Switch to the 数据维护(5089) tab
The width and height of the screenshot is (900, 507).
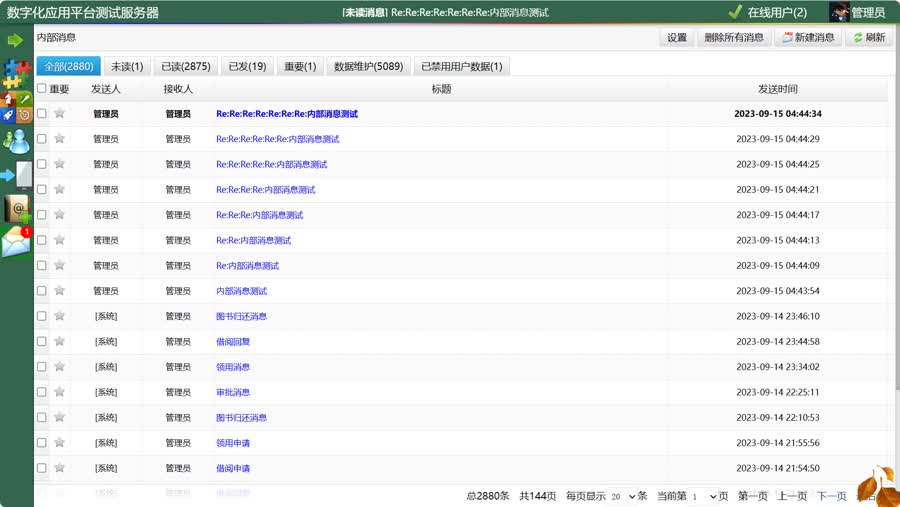pyautogui.click(x=368, y=66)
